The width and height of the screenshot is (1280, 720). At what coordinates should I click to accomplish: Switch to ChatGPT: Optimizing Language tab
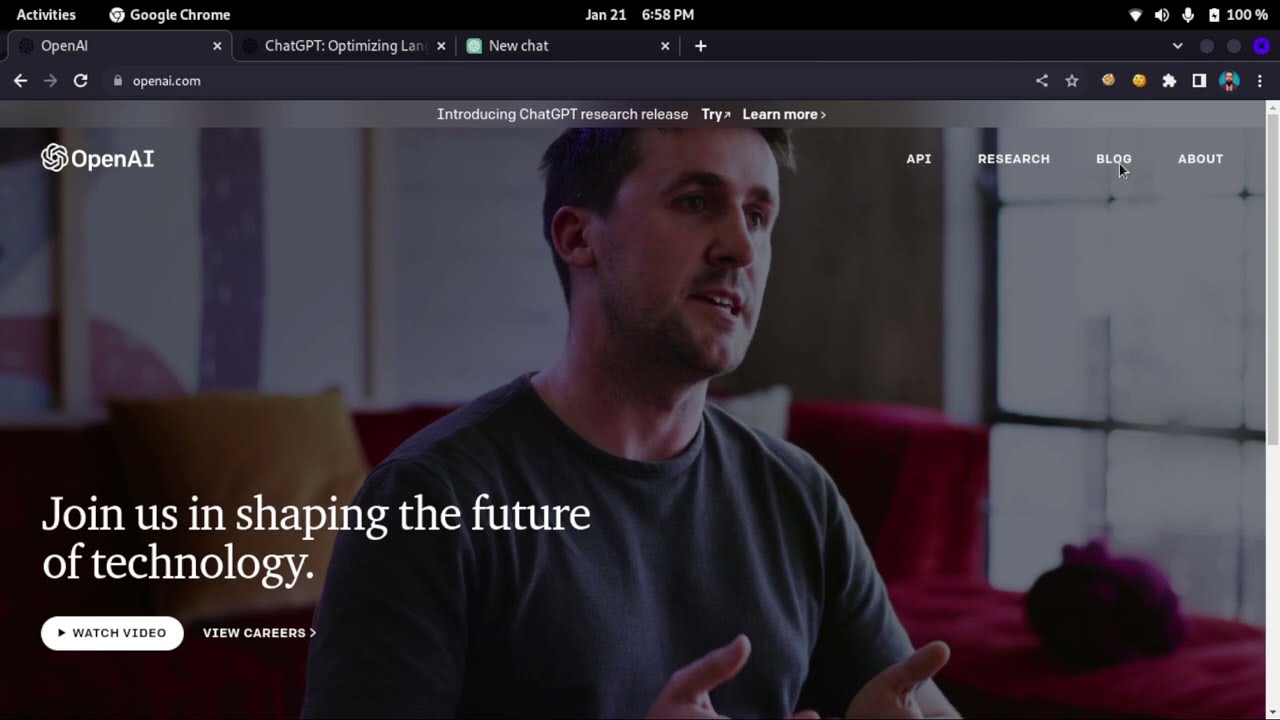tap(344, 46)
